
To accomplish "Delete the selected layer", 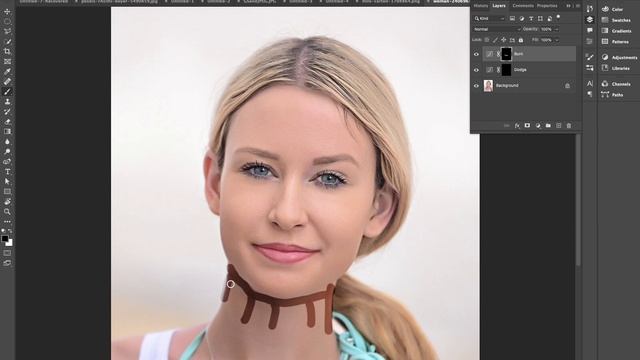I will click(x=569, y=126).
